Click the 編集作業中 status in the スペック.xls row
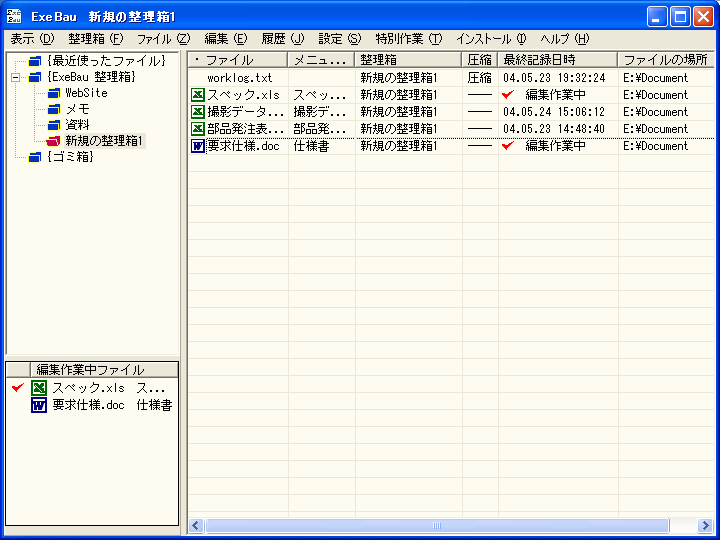Image resolution: width=720 pixels, height=540 pixels. point(555,95)
